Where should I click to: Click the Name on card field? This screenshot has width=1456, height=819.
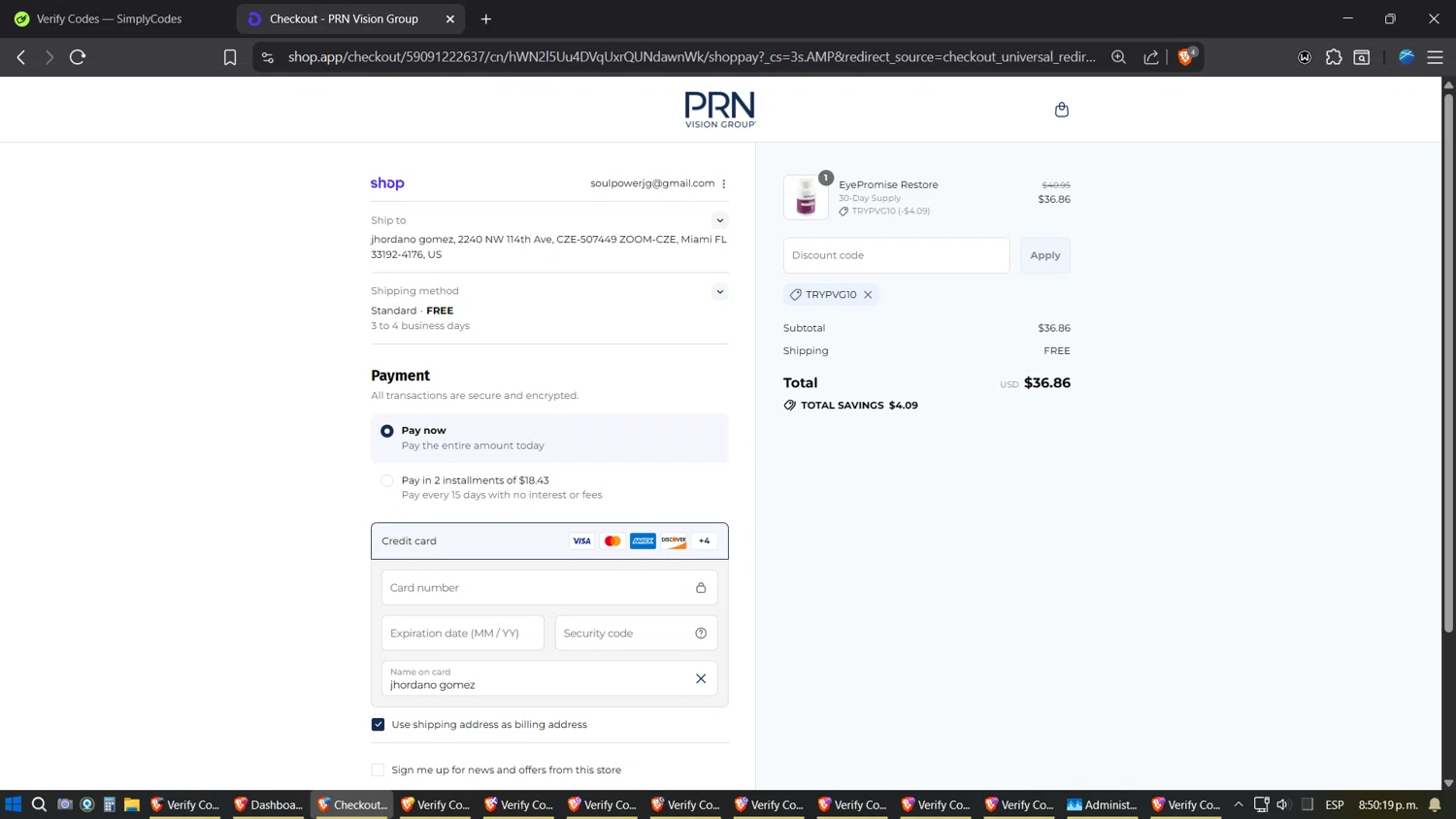549,679
